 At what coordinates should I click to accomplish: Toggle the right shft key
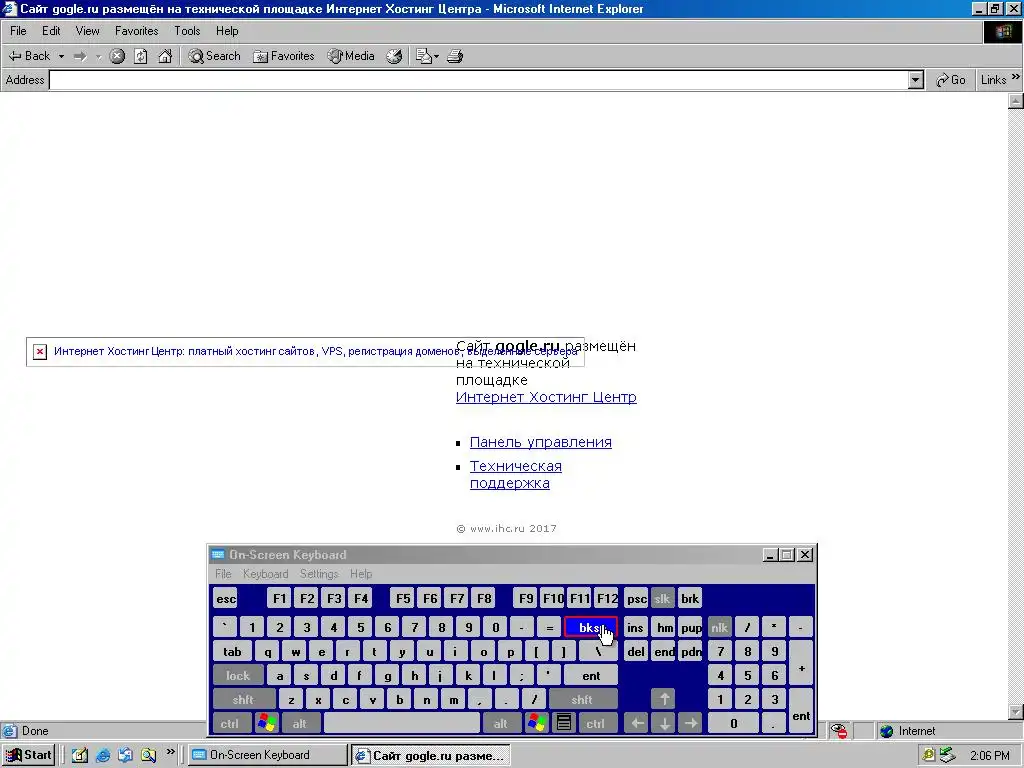pos(583,700)
